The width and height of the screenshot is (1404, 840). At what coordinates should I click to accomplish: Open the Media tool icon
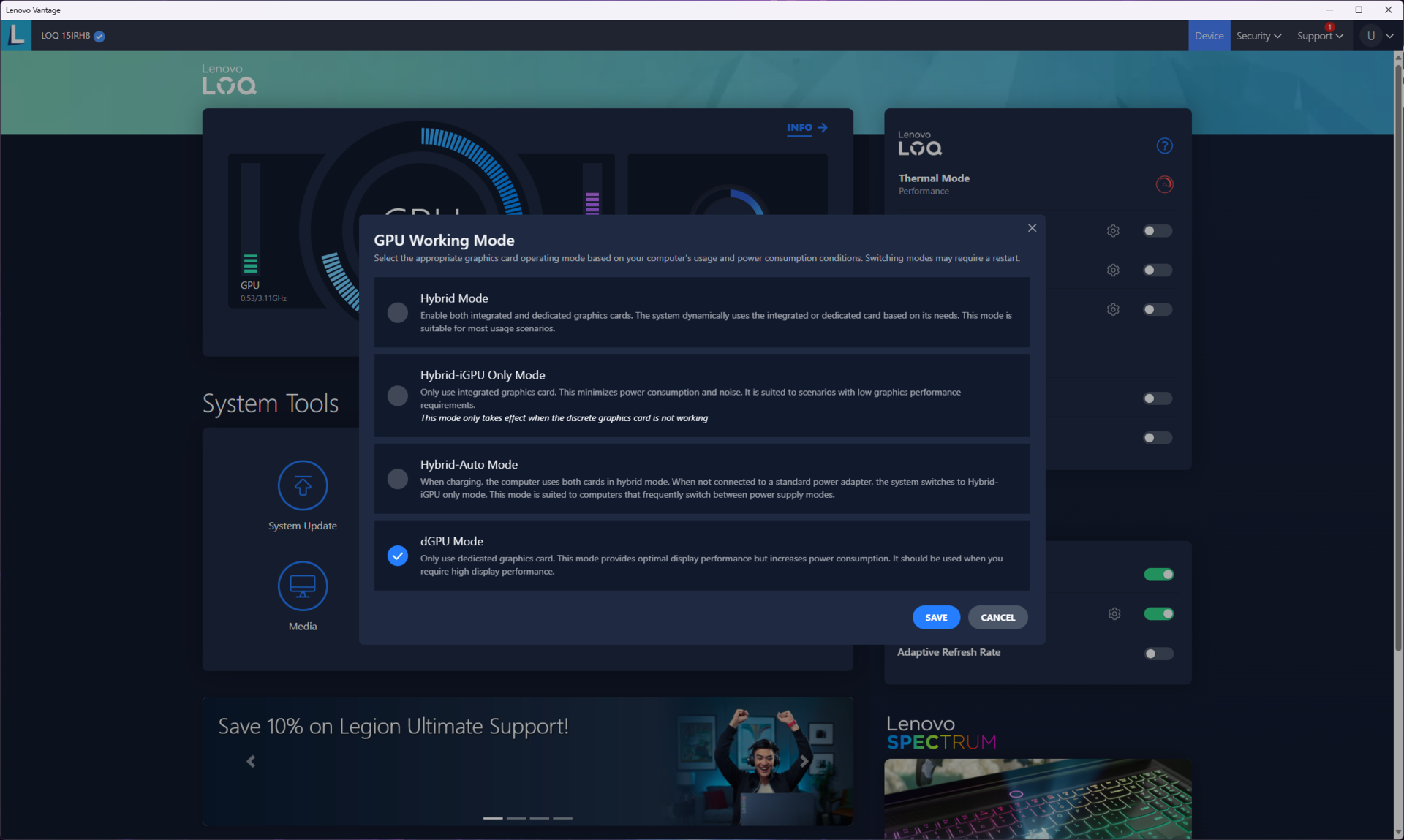click(x=302, y=586)
